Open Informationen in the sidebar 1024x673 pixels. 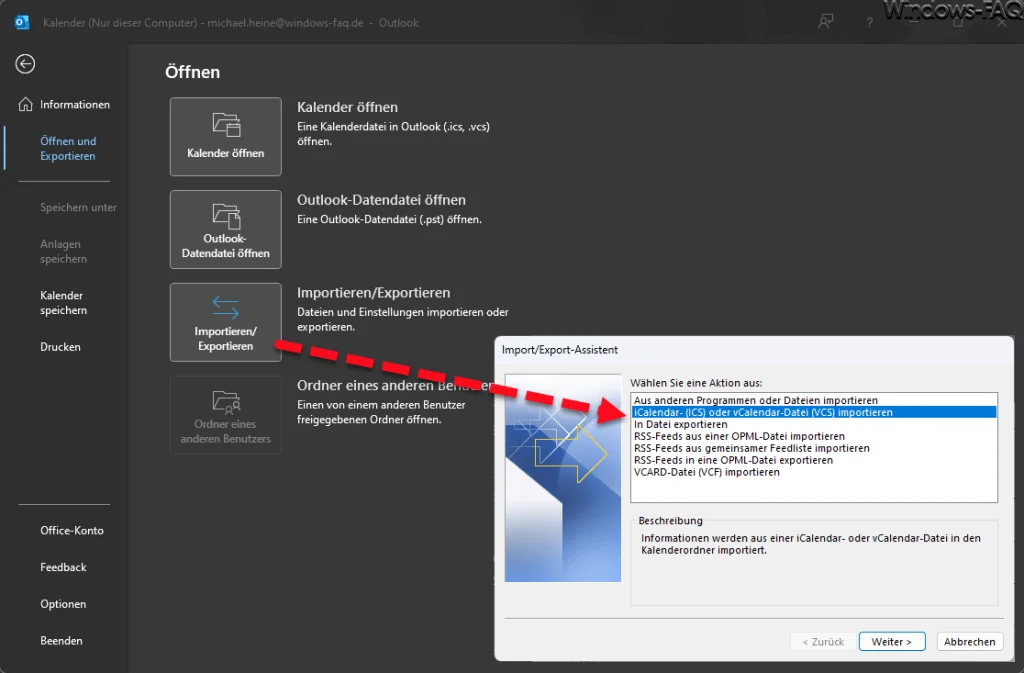point(74,104)
